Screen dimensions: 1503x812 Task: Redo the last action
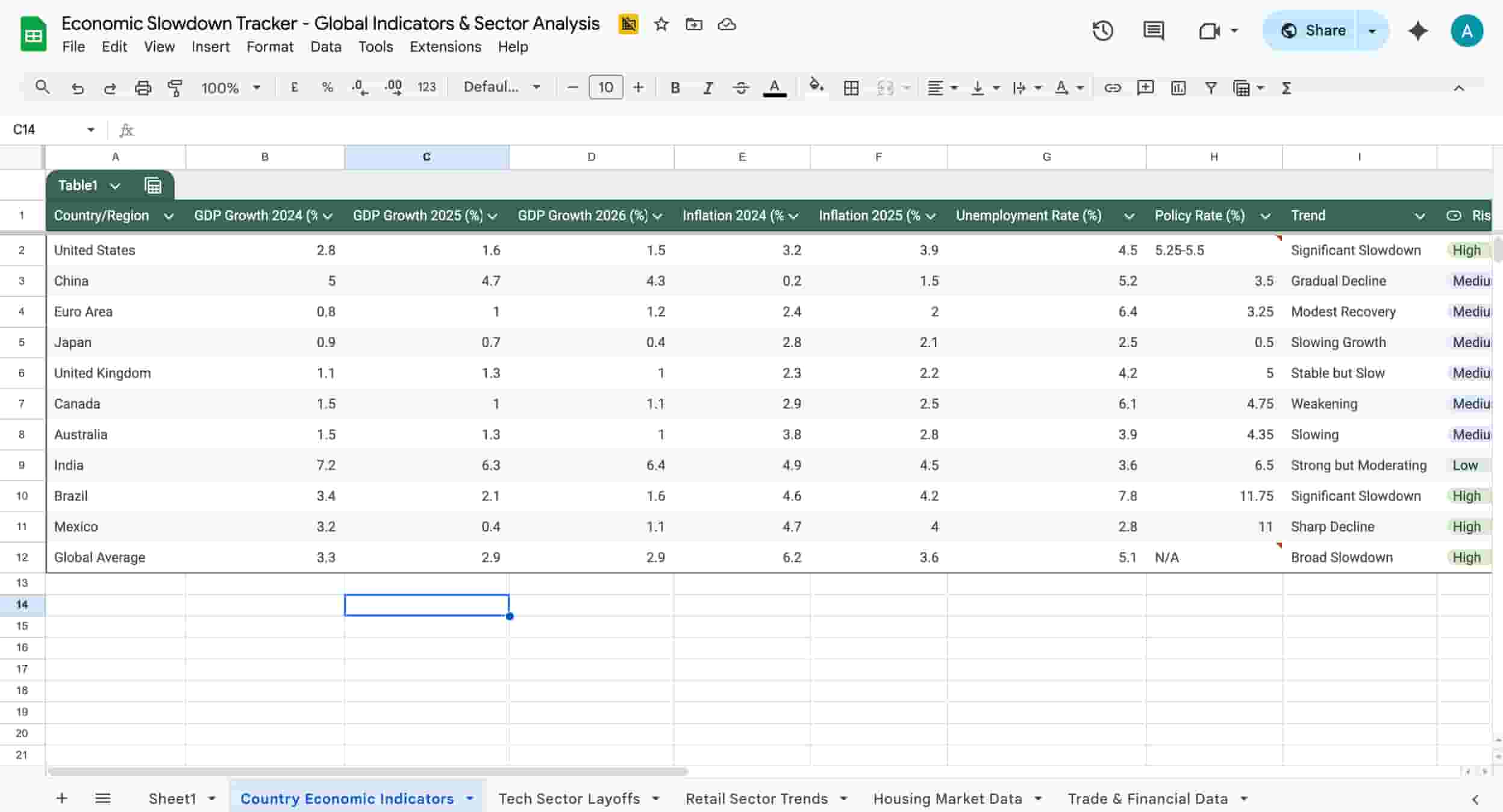click(110, 88)
